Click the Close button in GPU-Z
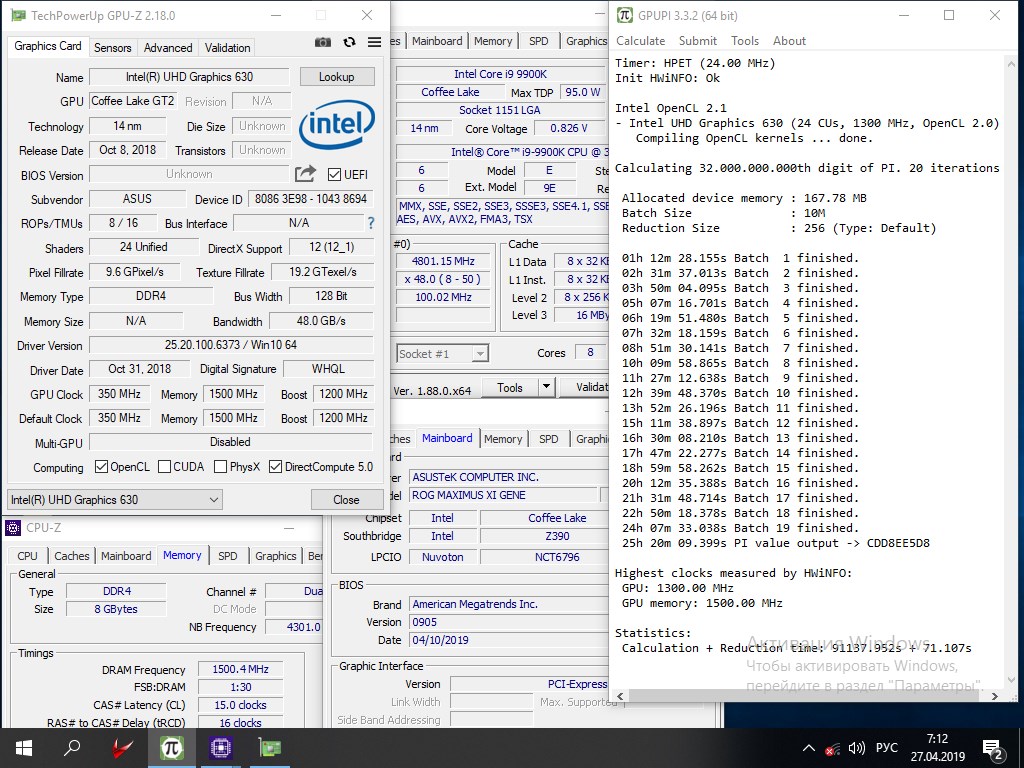This screenshot has height=768, width=1024. (346, 500)
